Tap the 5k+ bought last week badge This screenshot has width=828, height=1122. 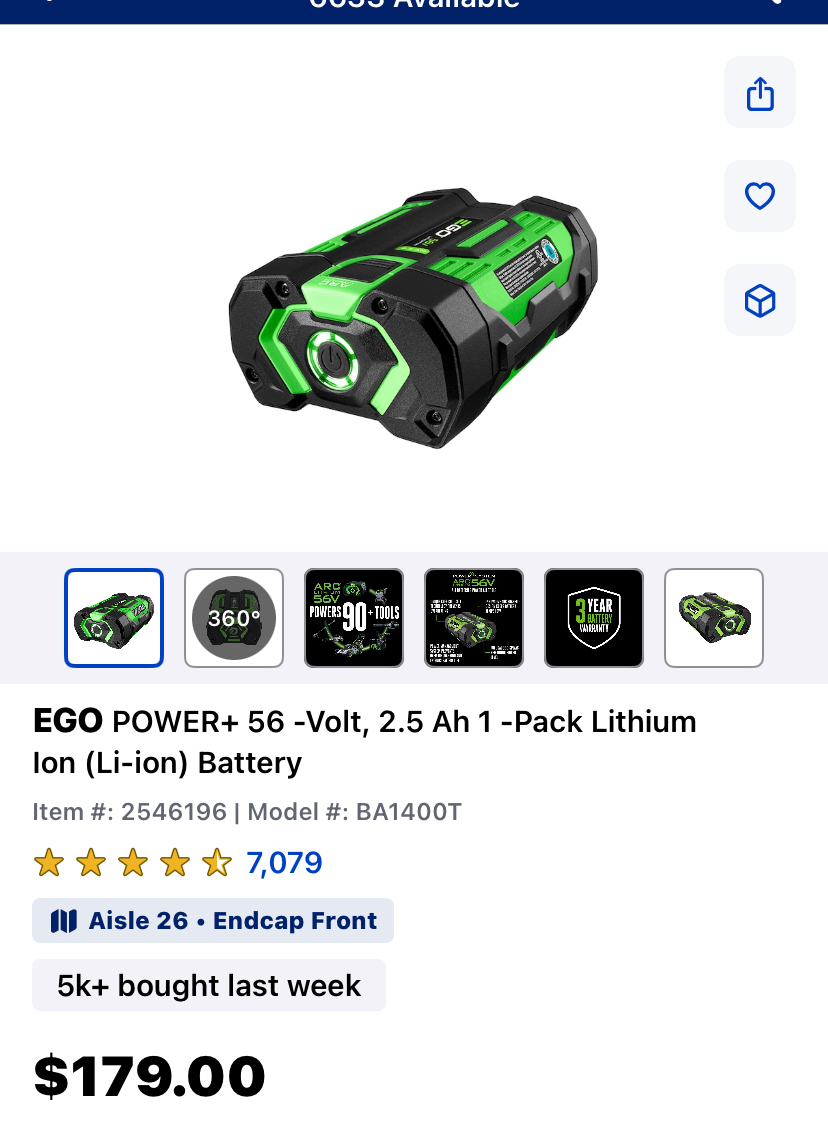pos(209,985)
